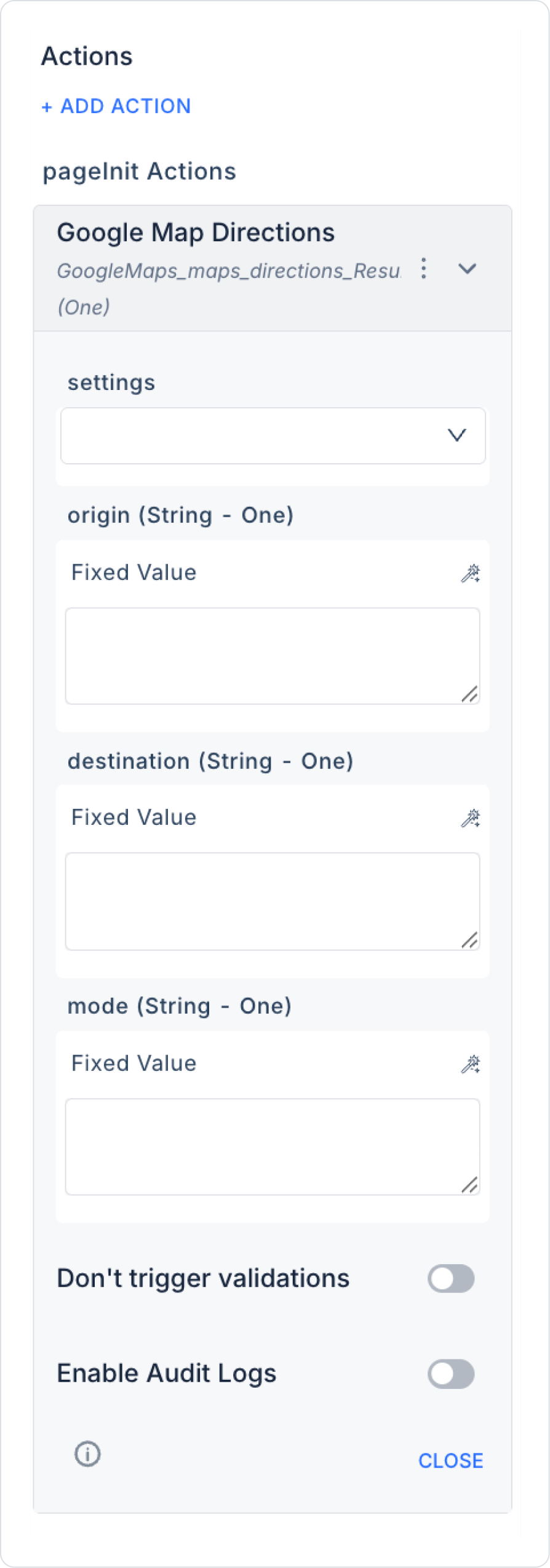The image size is (550, 1568).
Task: Open the three-dot menu for Google Map Directions
Action: (x=423, y=269)
